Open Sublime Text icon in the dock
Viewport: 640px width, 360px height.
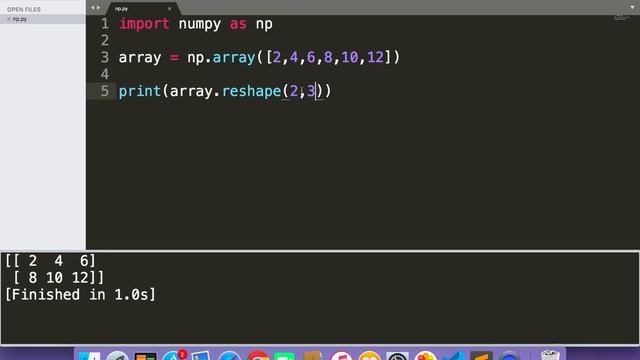(481, 356)
